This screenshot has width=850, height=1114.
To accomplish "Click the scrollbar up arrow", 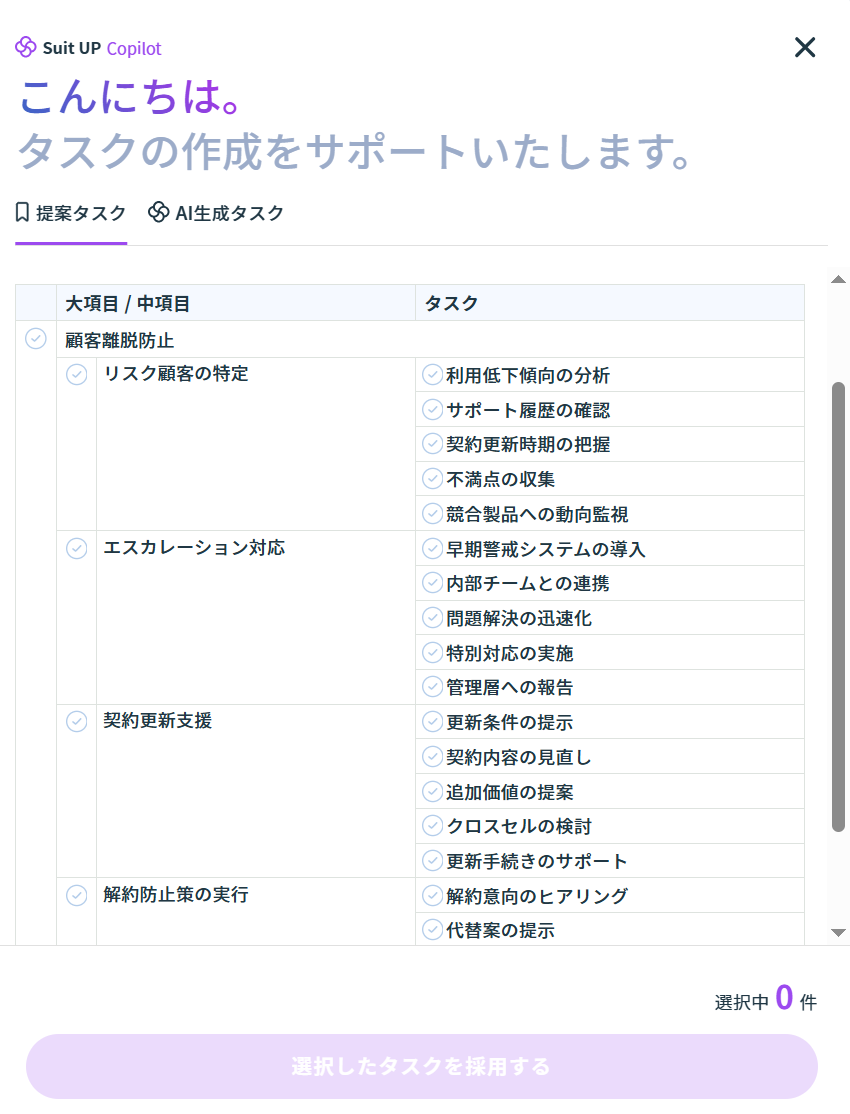I will point(839,279).
